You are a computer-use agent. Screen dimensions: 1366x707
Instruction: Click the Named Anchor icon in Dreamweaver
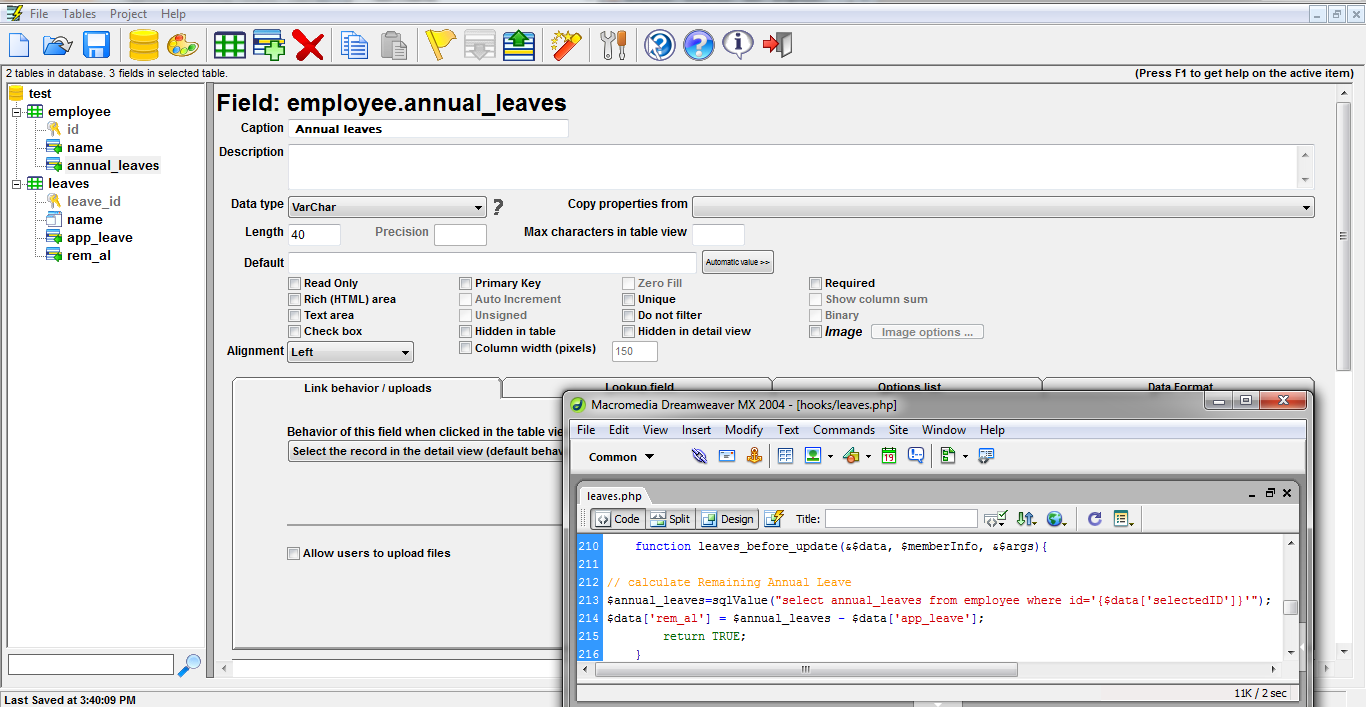pyautogui.click(x=754, y=456)
